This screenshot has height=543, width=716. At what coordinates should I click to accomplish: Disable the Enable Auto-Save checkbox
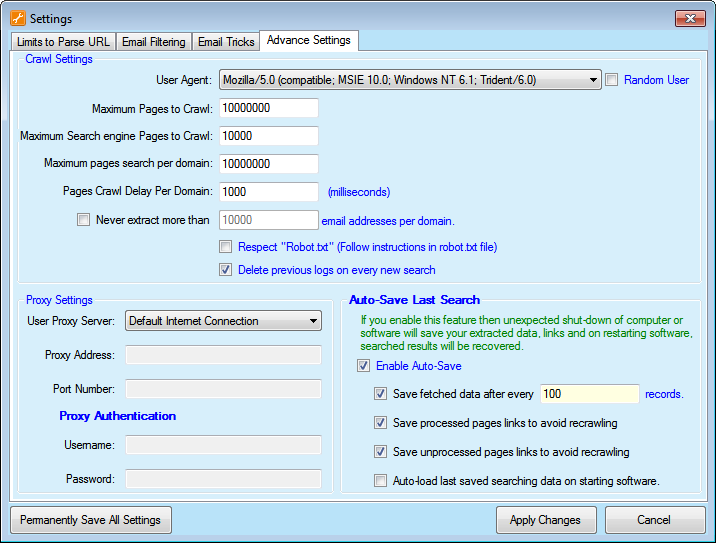[x=363, y=366]
